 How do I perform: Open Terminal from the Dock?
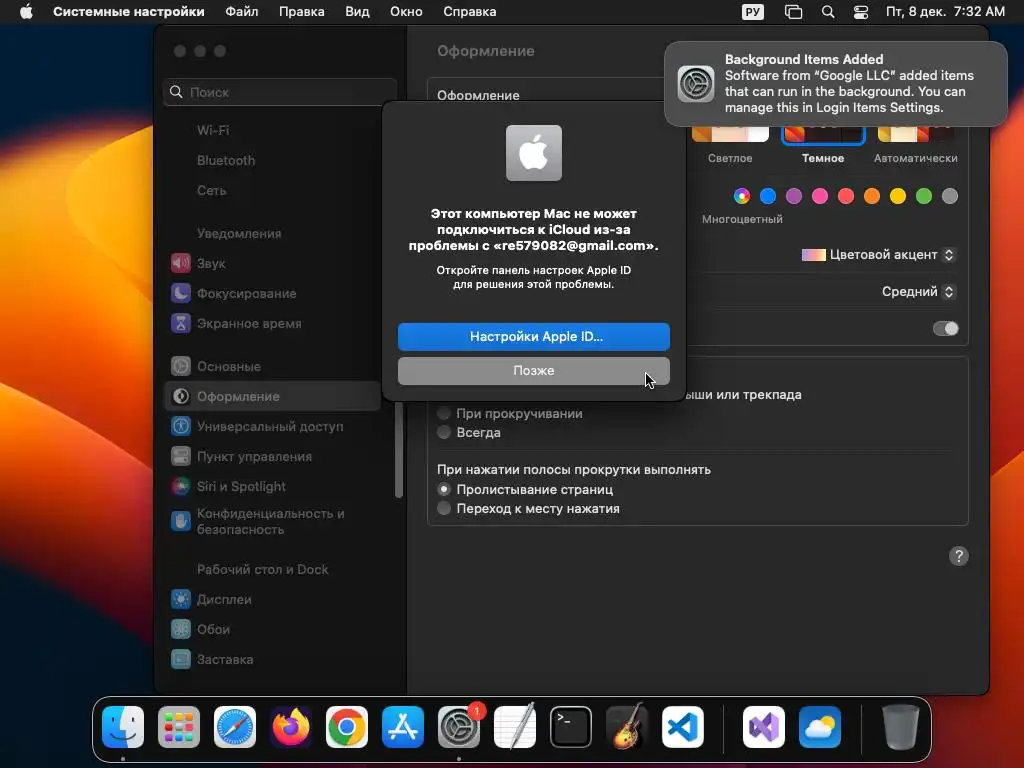coord(571,727)
